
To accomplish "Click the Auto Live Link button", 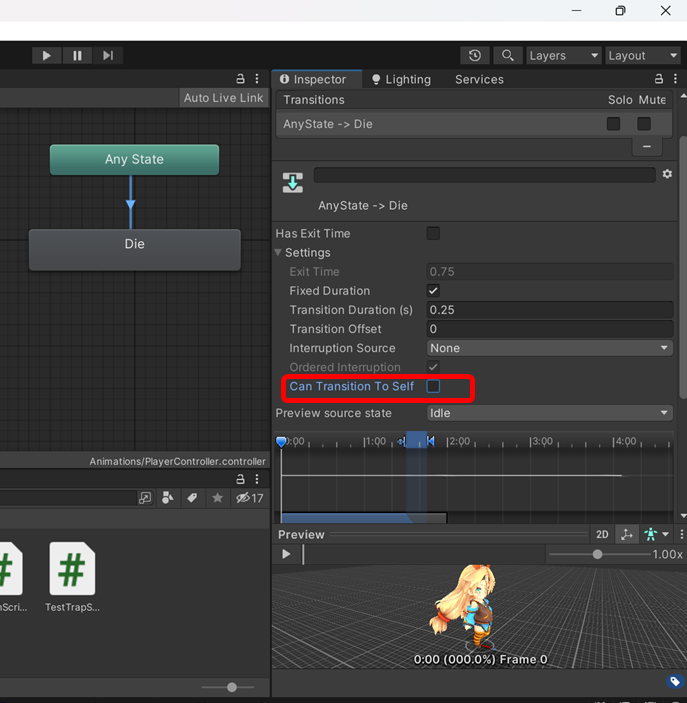I will click(x=224, y=98).
